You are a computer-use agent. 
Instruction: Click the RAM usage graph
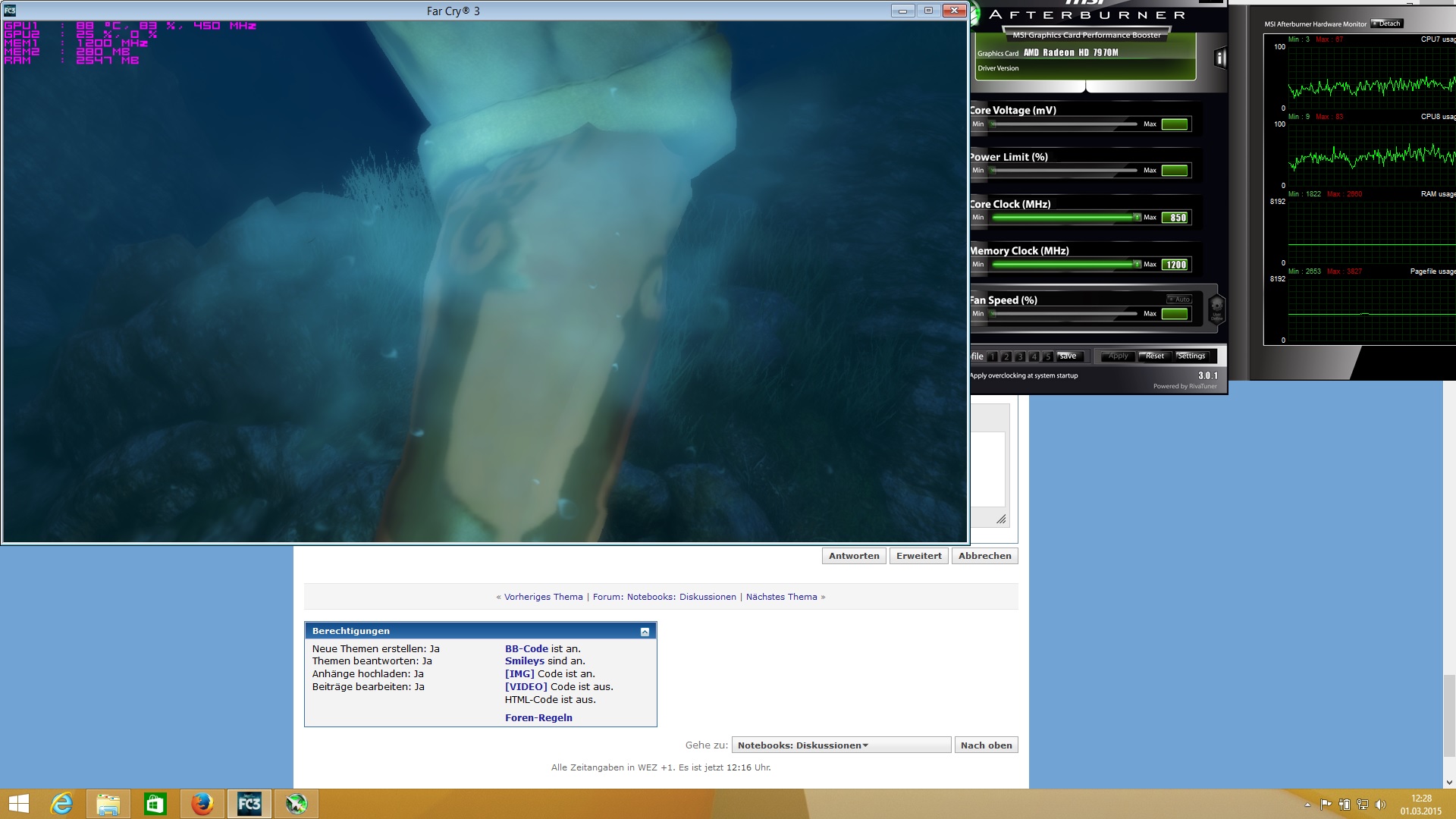(x=1371, y=232)
